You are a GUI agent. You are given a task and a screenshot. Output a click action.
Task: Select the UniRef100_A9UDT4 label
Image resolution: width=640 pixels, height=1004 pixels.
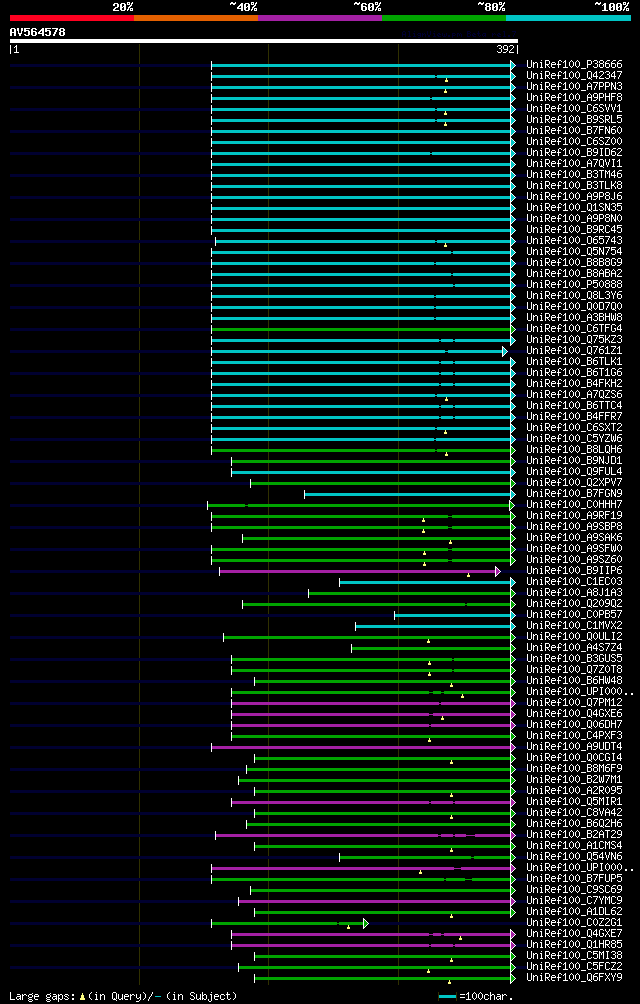(574, 746)
